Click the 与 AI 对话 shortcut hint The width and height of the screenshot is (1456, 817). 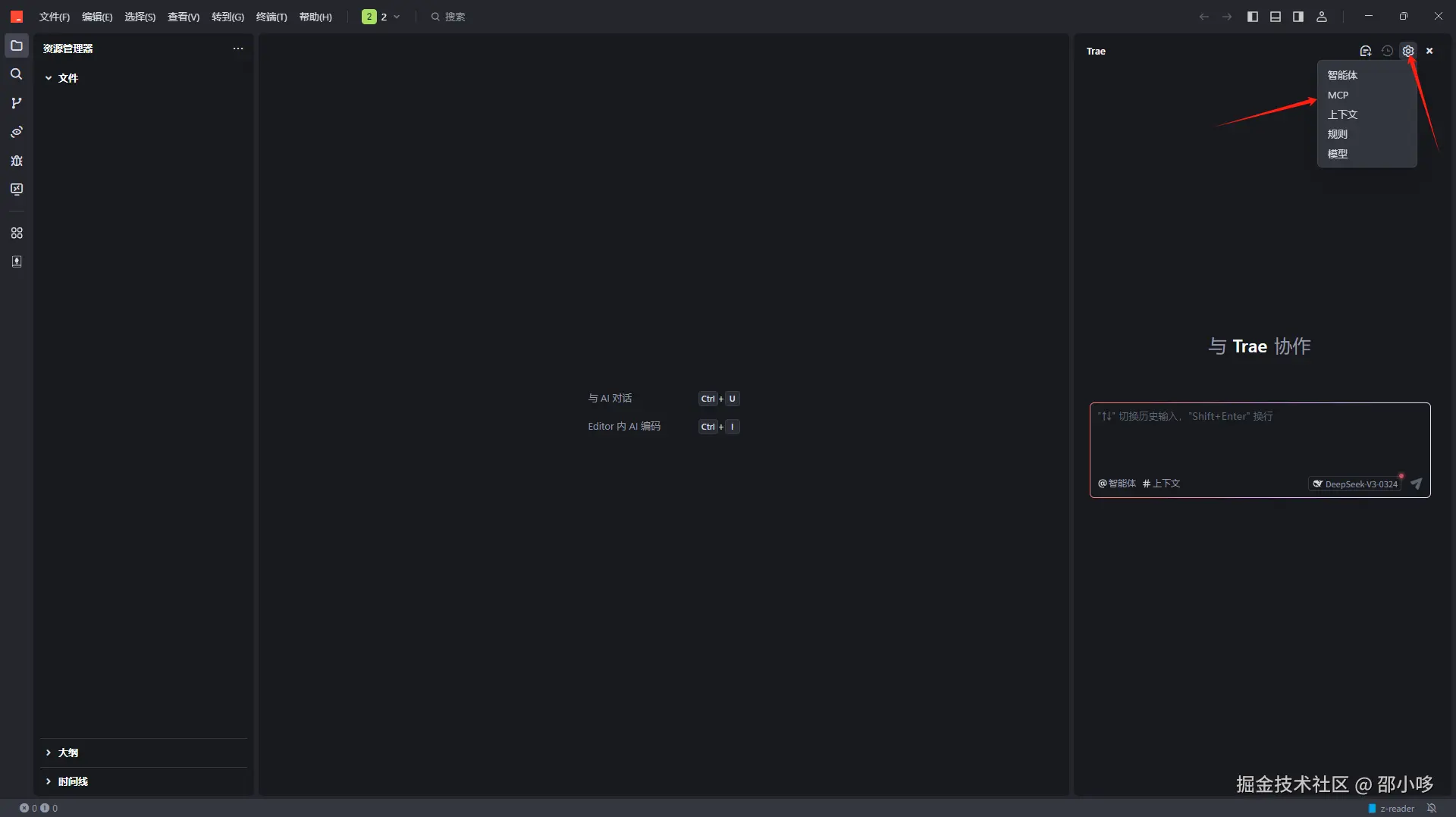[x=610, y=398]
